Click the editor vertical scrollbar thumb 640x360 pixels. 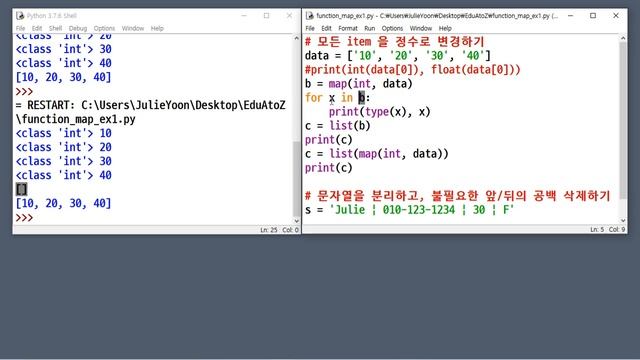pyautogui.click(x=623, y=120)
